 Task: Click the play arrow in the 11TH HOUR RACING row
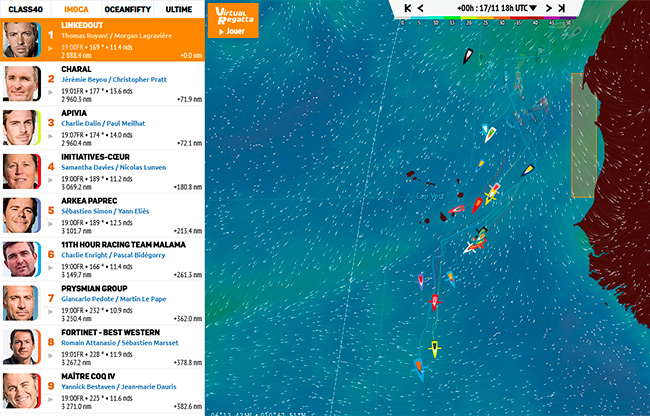pos(51,268)
